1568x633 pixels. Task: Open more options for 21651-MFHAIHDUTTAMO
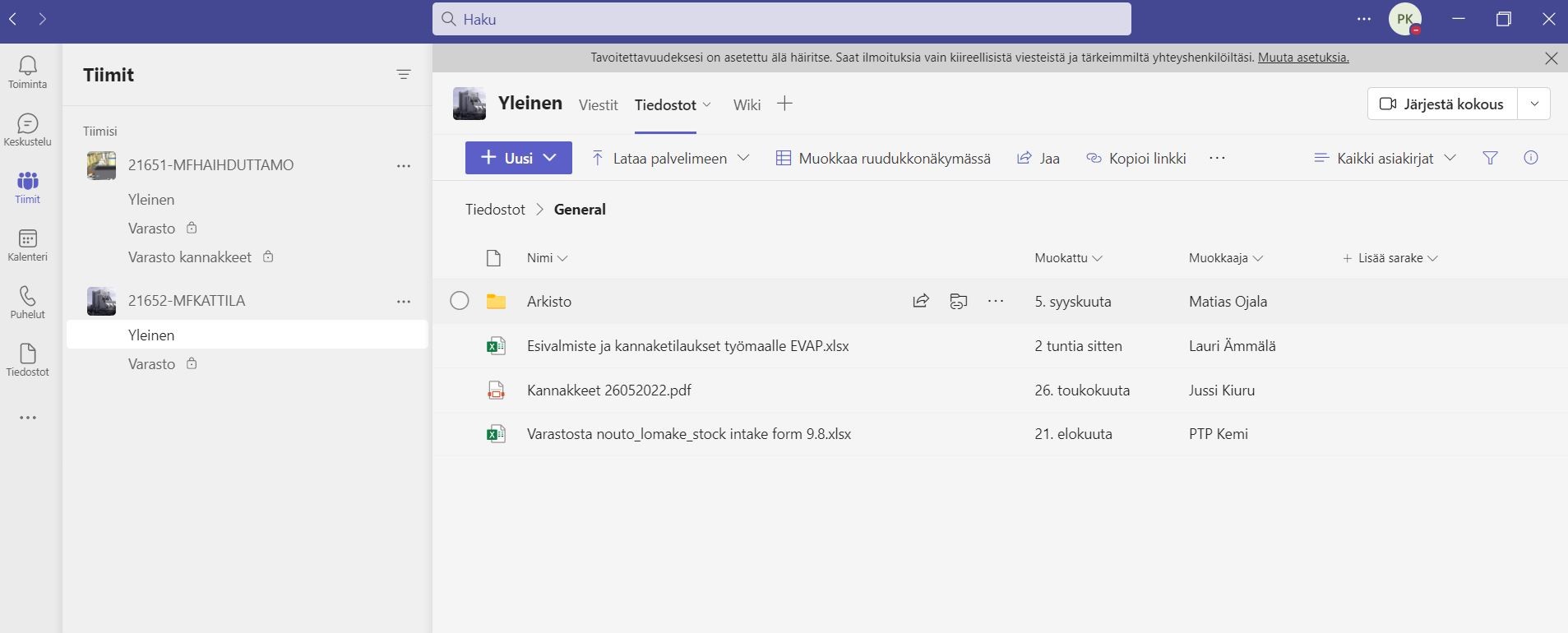click(x=404, y=165)
